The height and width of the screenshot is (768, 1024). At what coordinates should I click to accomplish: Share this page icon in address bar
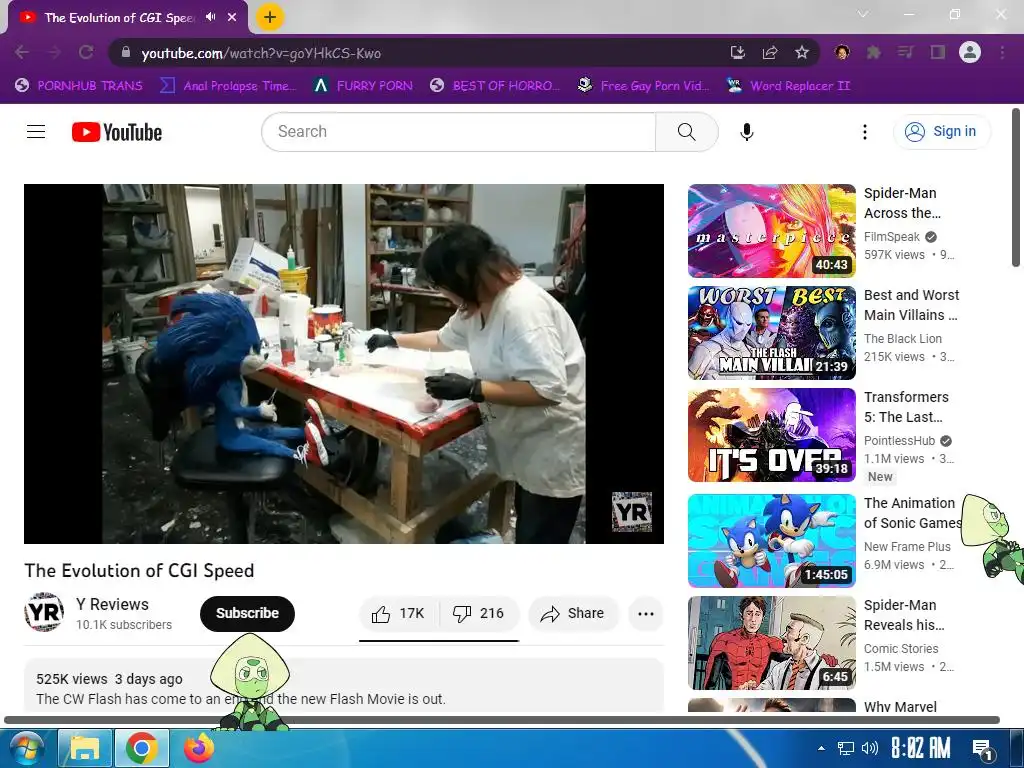[x=770, y=52]
